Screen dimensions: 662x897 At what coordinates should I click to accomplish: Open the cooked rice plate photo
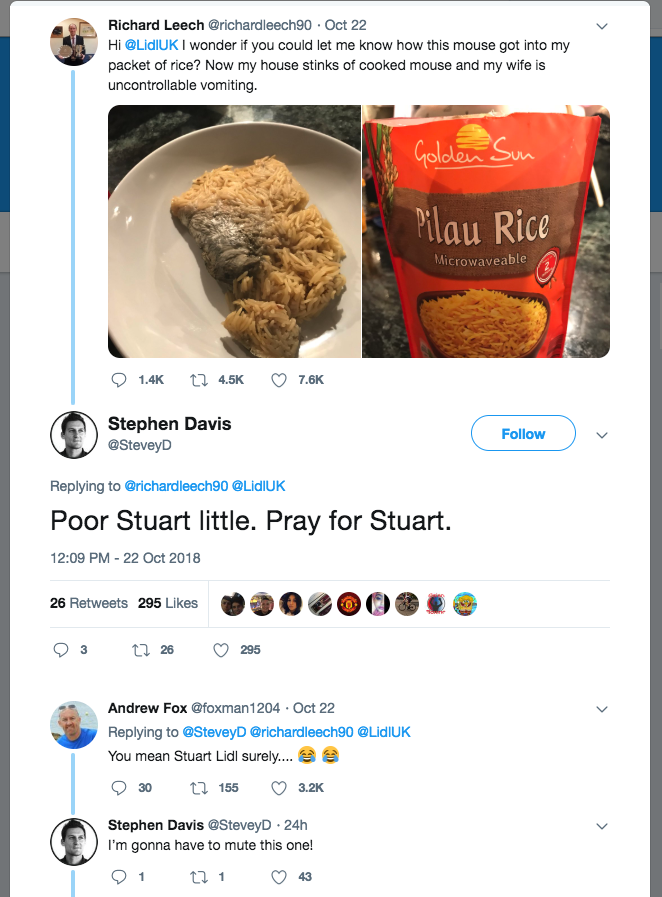[x=234, y=231]
